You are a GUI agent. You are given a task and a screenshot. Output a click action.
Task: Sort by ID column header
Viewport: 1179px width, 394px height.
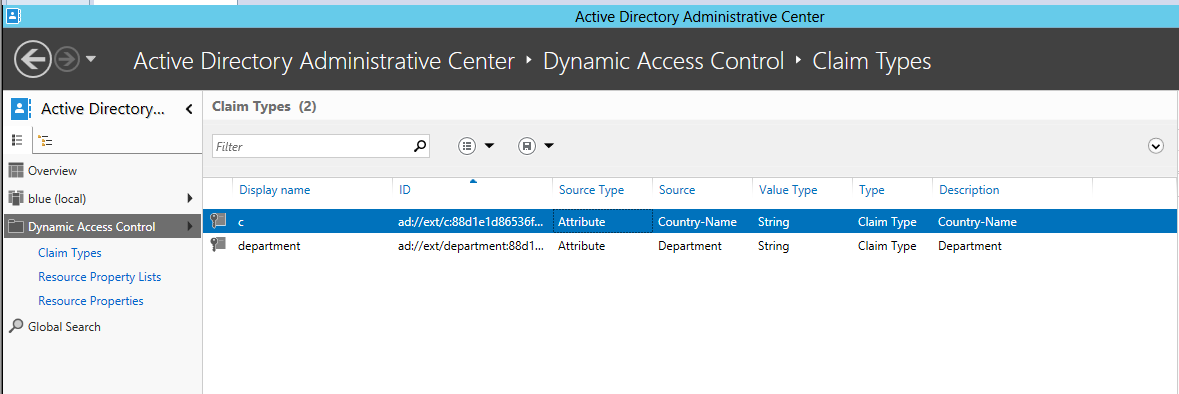[405, 190]
